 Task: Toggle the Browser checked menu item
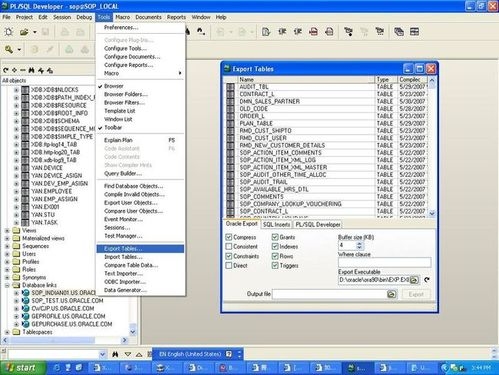(140, 86)
